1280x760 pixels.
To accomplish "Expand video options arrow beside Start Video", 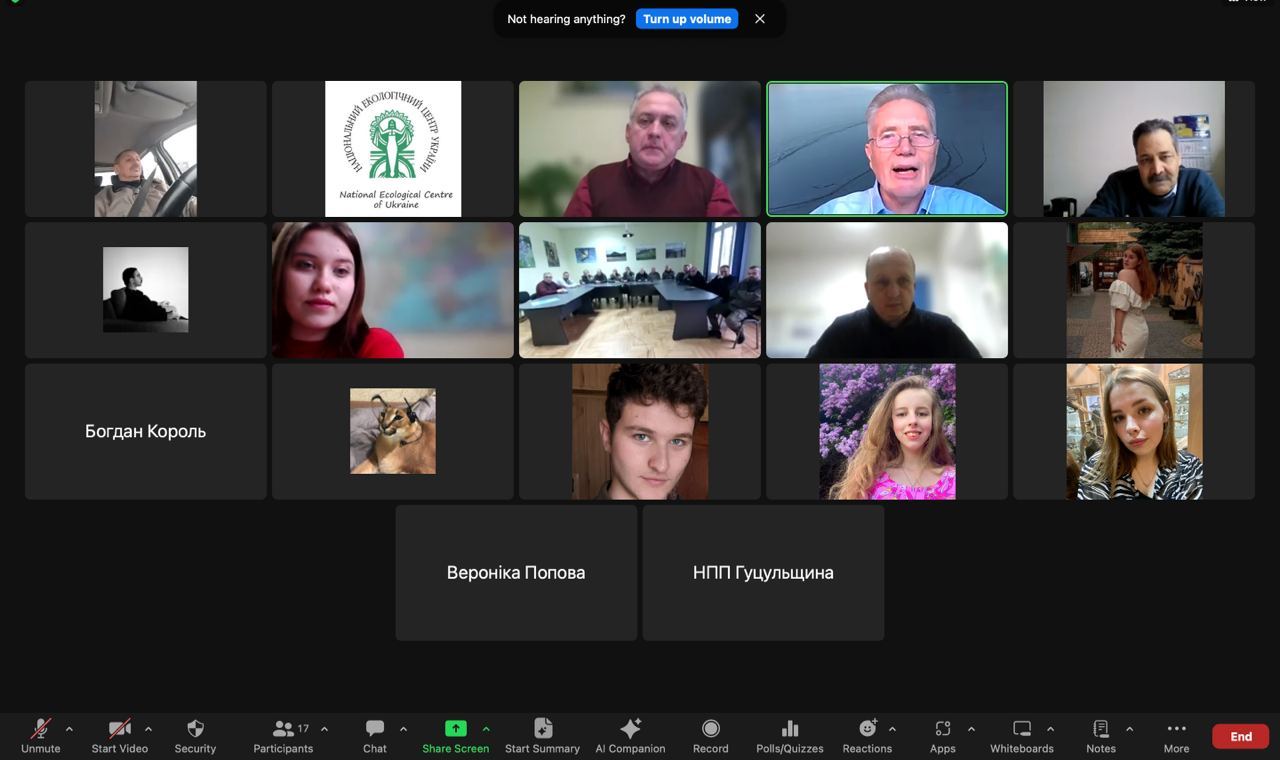I will [x=148, y=729].
